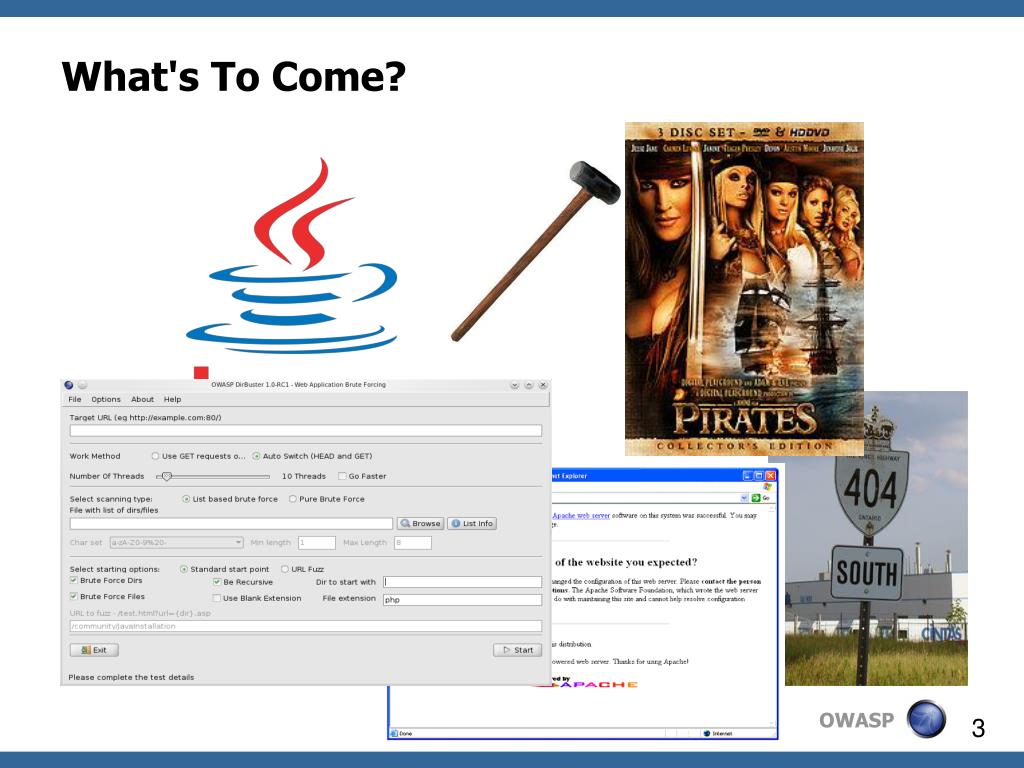Close the DirBuster window
Image resolution: width=1024 pixels, height=768 pixels.
543,385
